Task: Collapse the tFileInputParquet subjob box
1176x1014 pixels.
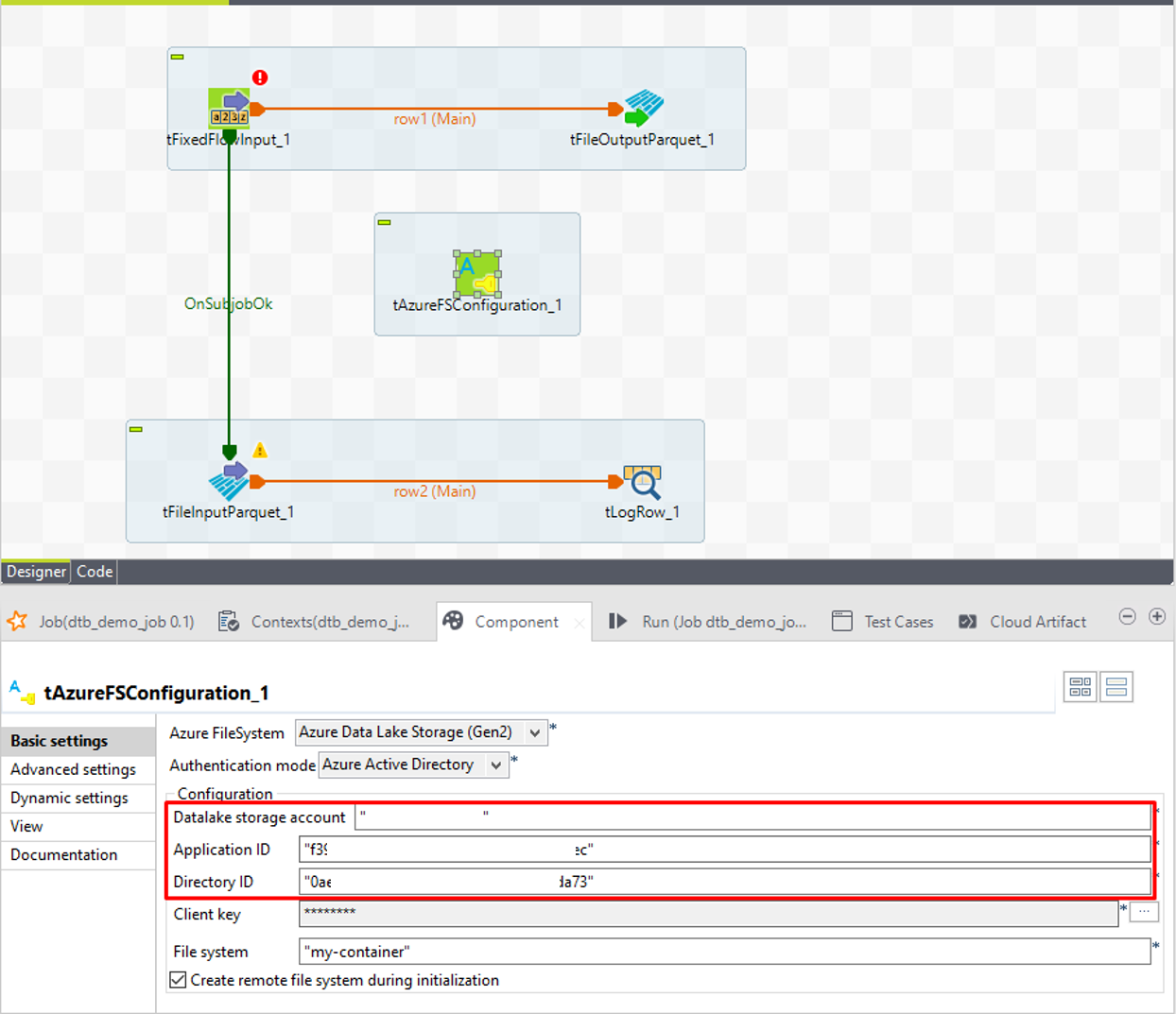Action: pos(136,429)
